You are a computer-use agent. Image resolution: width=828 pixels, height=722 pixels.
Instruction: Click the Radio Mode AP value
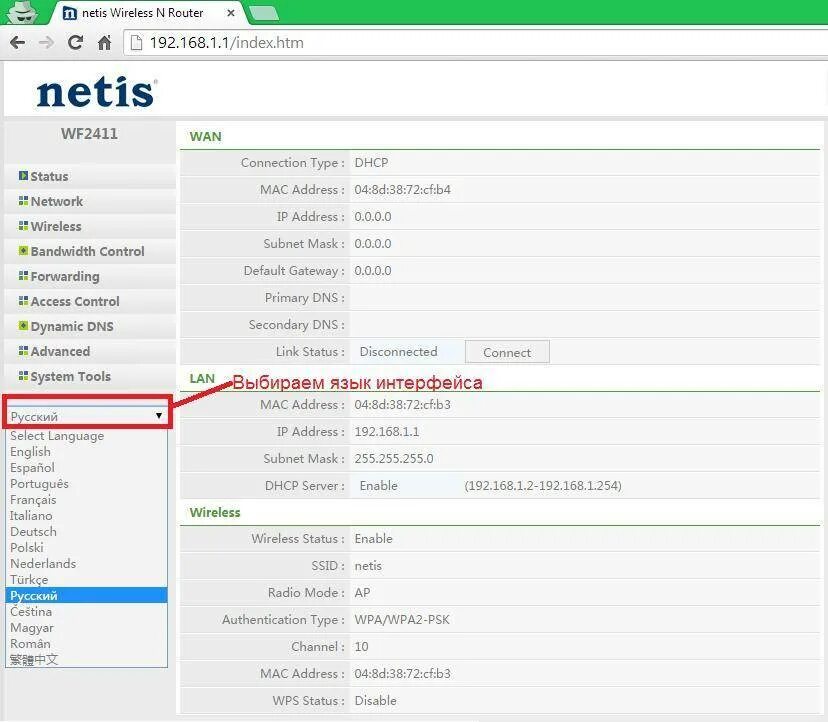click(362, 593)
